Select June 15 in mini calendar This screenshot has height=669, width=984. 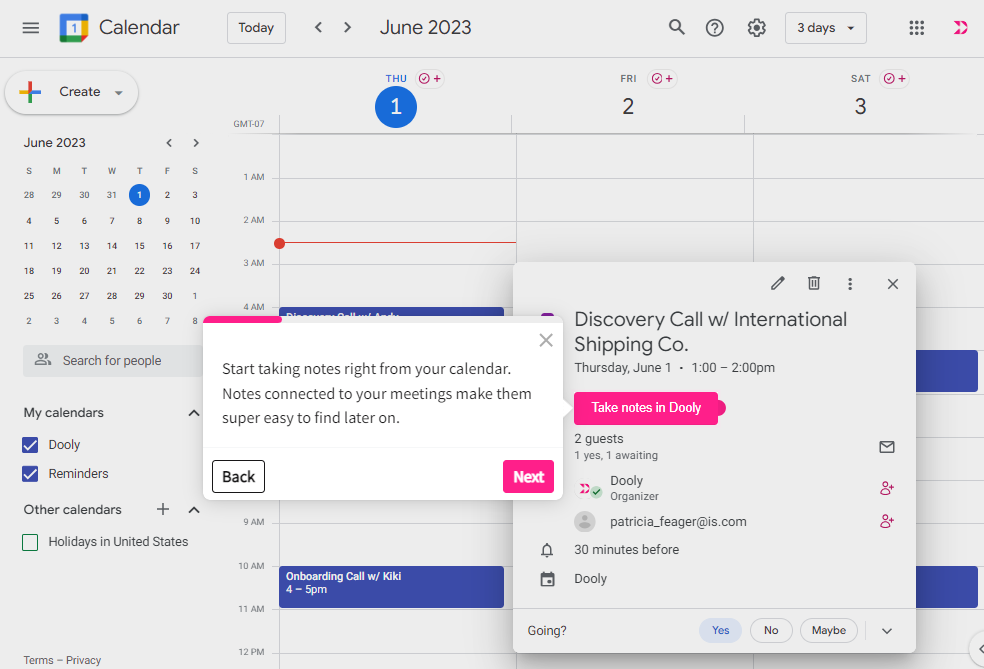tap(139, 246)
